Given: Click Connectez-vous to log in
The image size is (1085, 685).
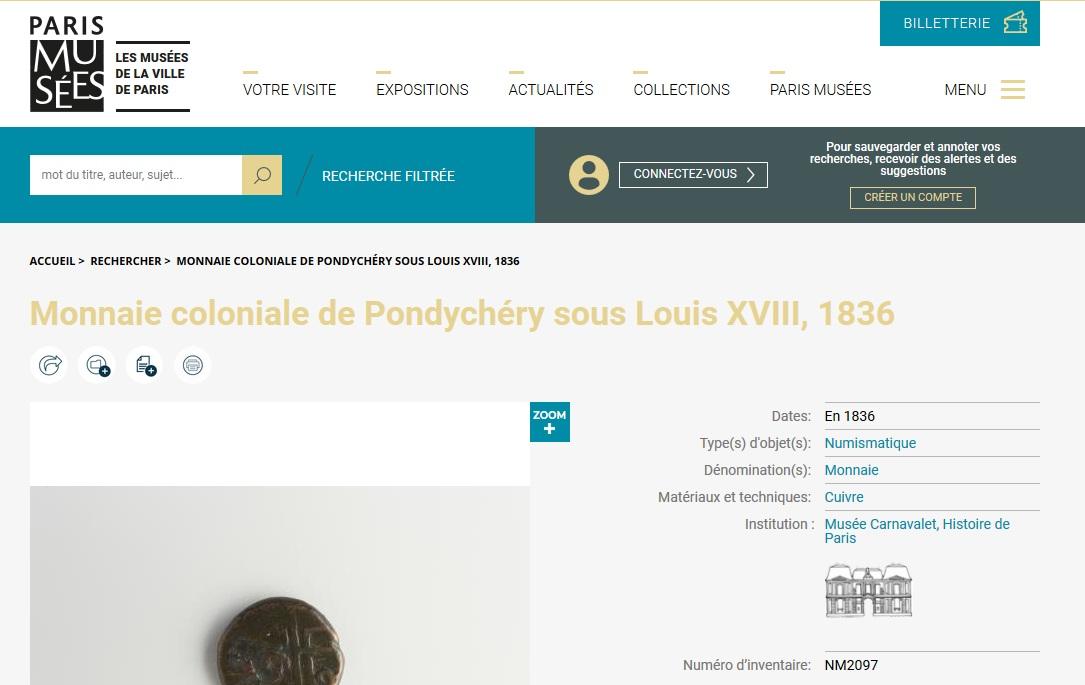Looking at the screenshot, I should (693, 174).
